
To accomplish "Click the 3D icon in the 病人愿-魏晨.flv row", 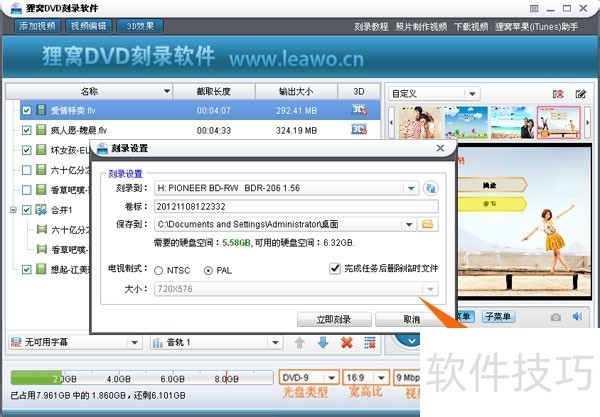I will (x=359, y=129).
